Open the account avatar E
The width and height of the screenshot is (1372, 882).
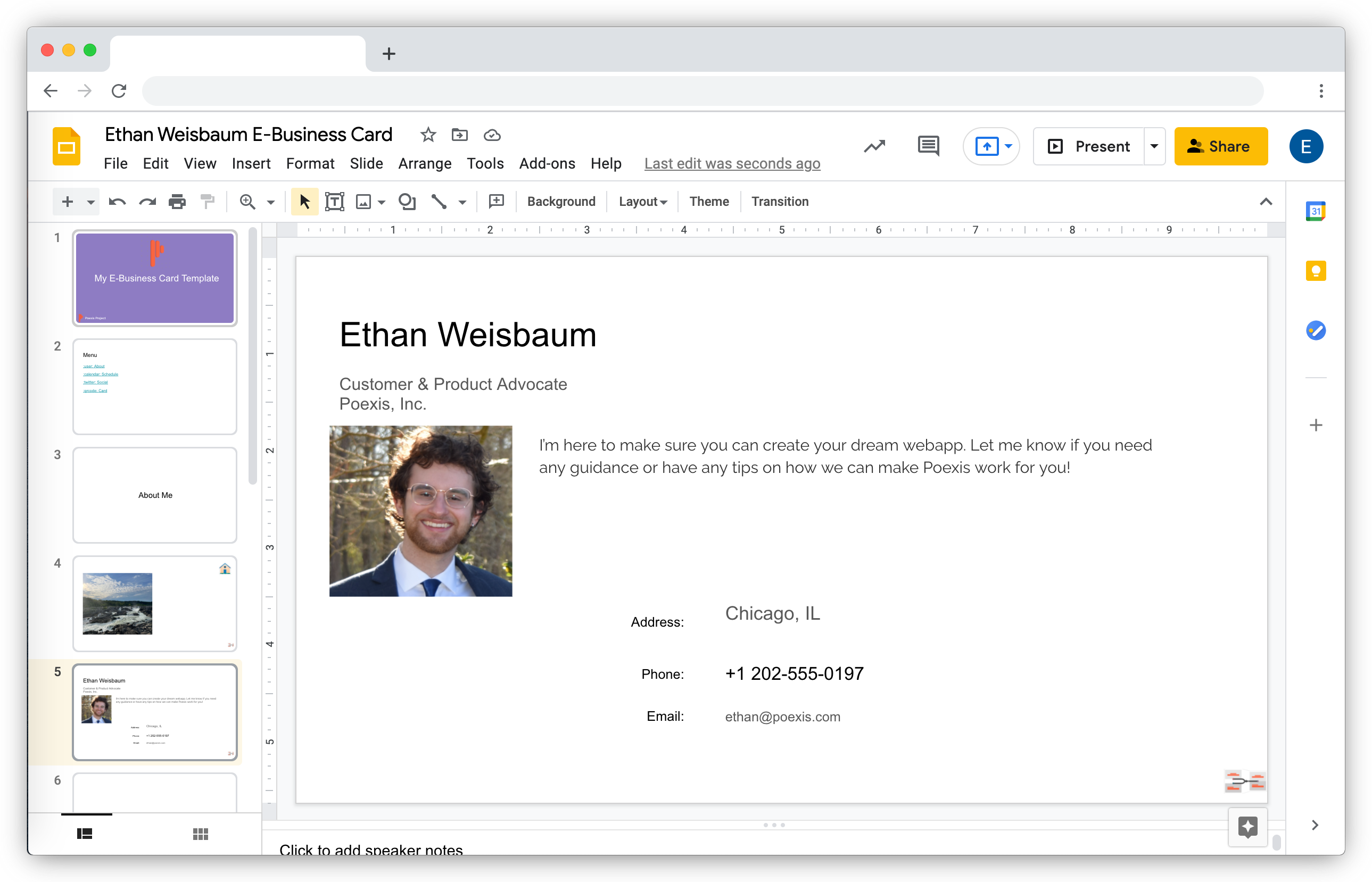click(x=1305, y=147)
